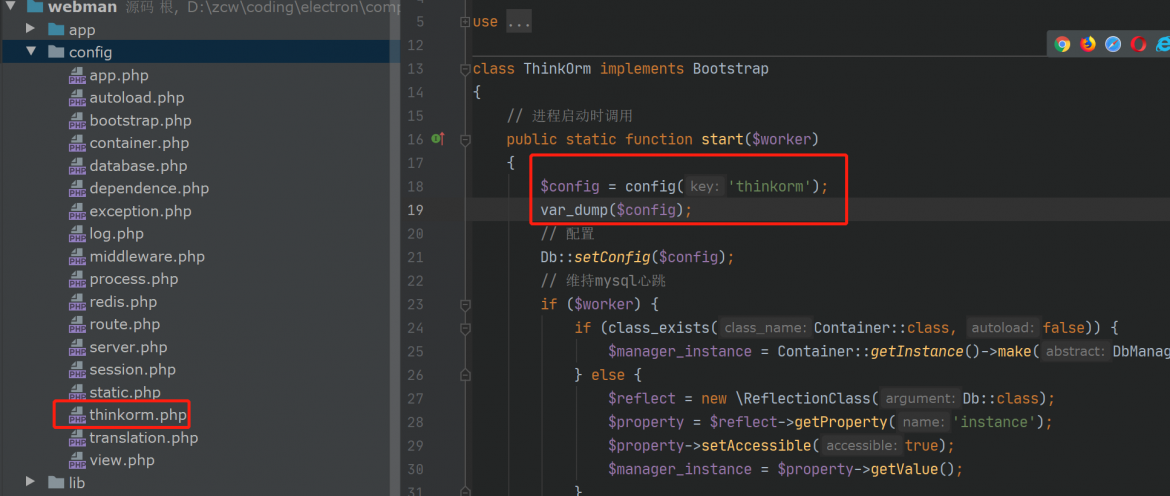Screen dimensions: 1170x496
Task: Click the 'autoload:' parameter hint on line 24
Action: point(1004,328)
